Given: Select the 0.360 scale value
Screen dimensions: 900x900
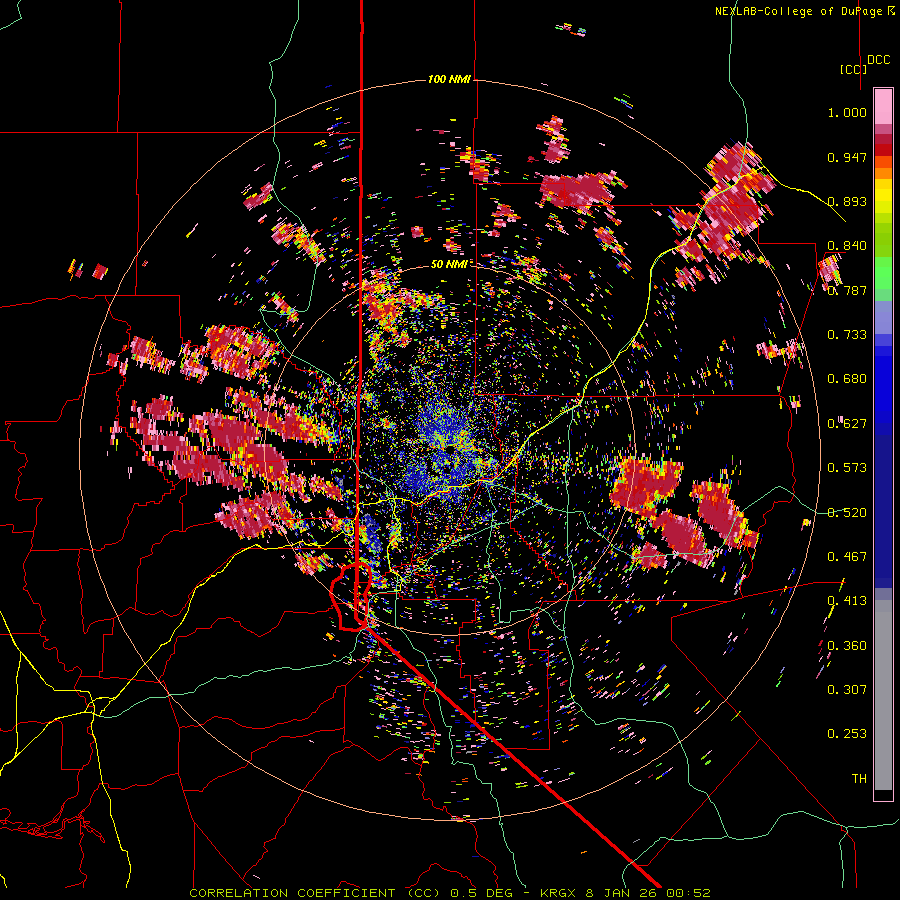Looking at the screenshot, I should coord(847,645).
